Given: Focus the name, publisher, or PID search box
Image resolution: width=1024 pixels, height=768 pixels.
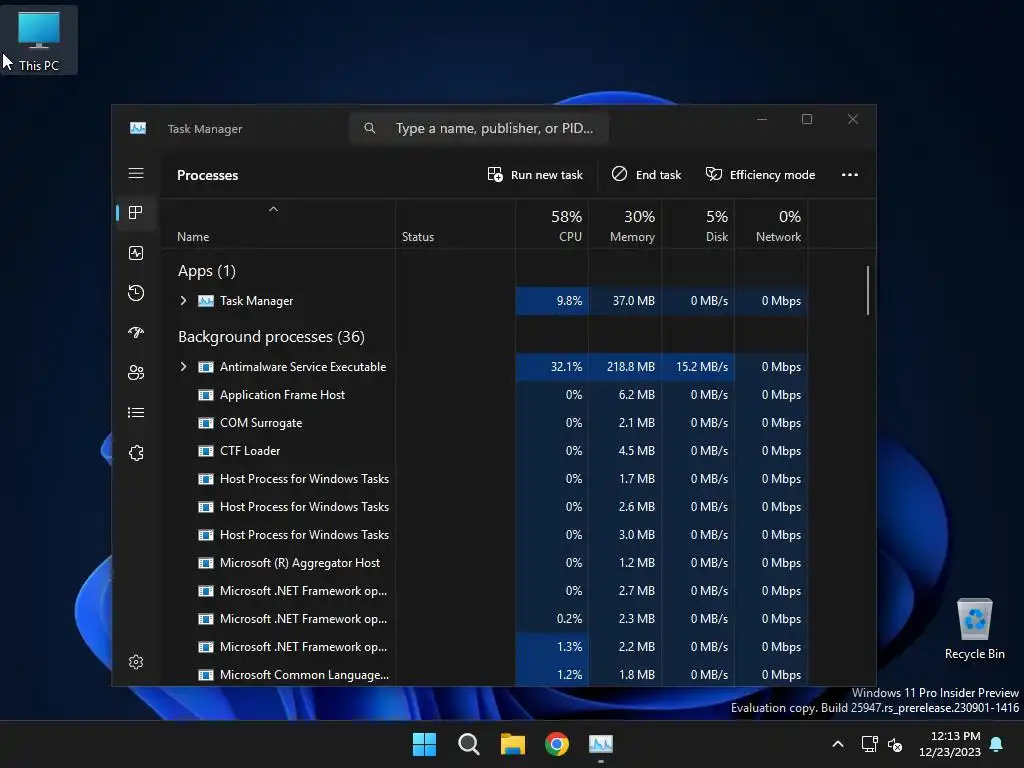Looking at the screenshot, I should point(479,128).
